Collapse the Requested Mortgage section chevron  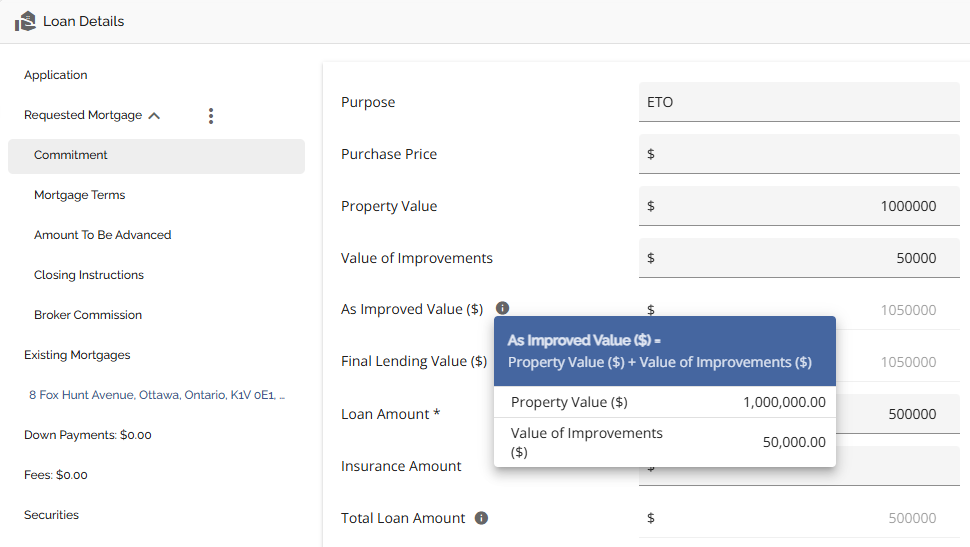click(154, 116)
